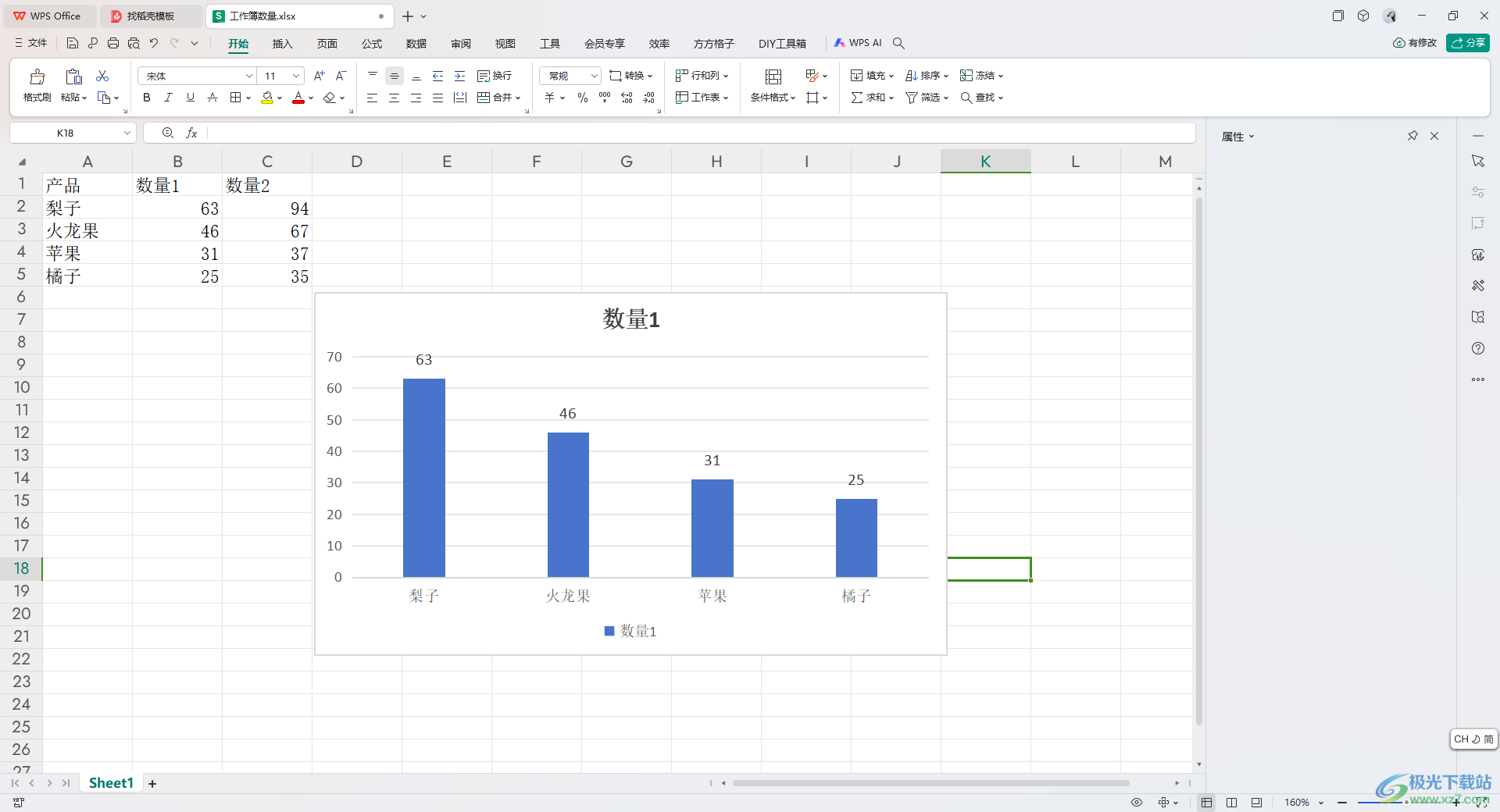Increase font size with A+ icon
This screenshot has width=1500, height=812.
319,76
